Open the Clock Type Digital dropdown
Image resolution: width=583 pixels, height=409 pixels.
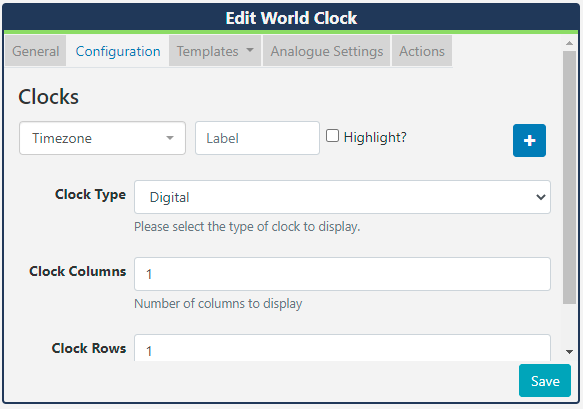pos(342,197)
